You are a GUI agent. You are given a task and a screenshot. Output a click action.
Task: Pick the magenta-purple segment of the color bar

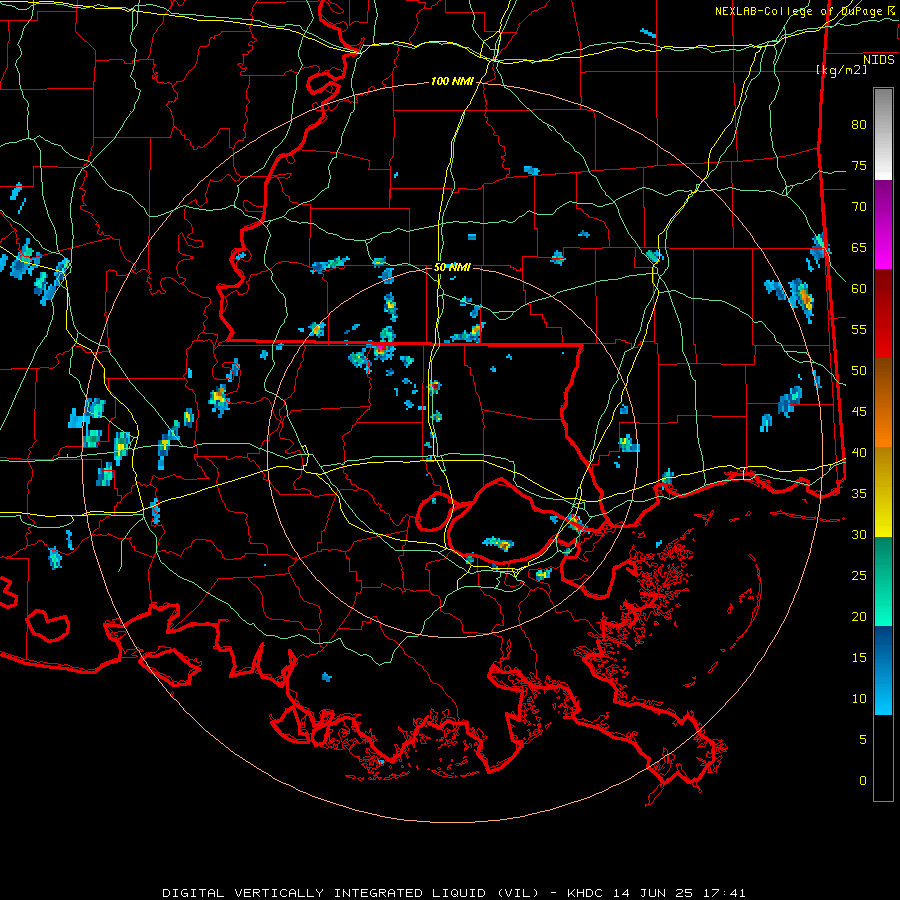pos(883,225)
